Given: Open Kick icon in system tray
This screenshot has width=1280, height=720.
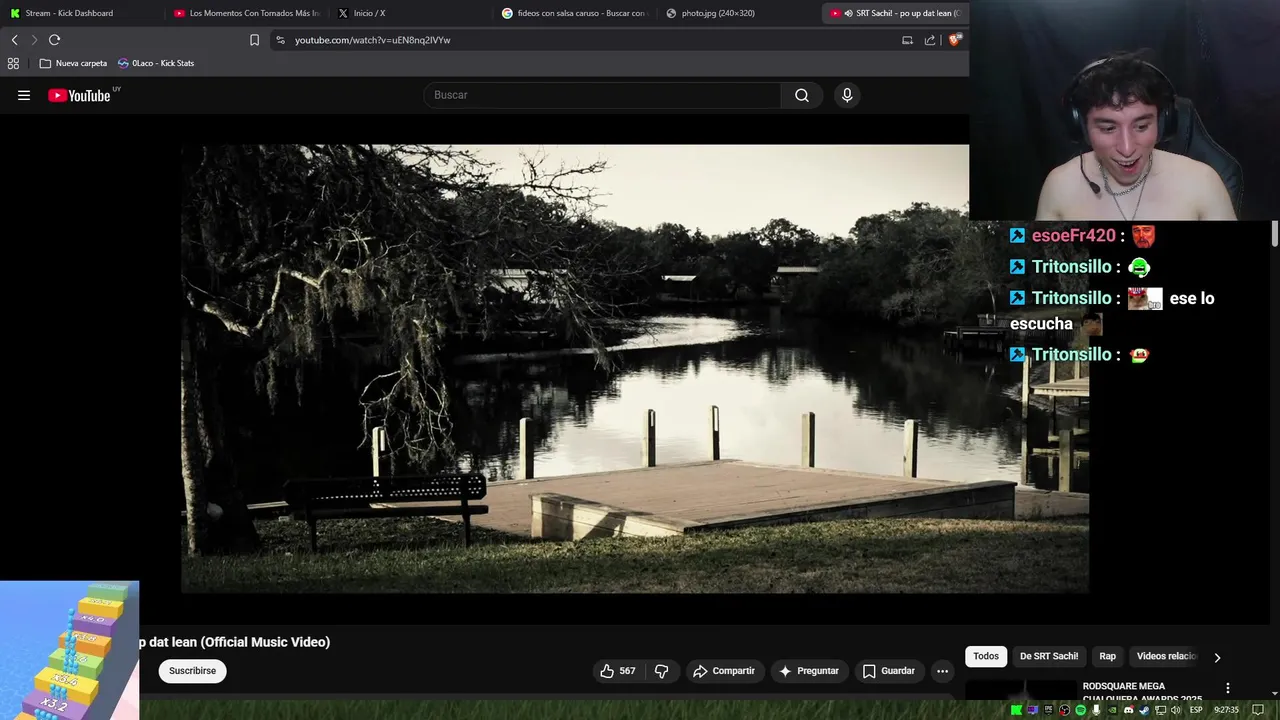Looking at the screenshot, I should [x=1016, y=710].
